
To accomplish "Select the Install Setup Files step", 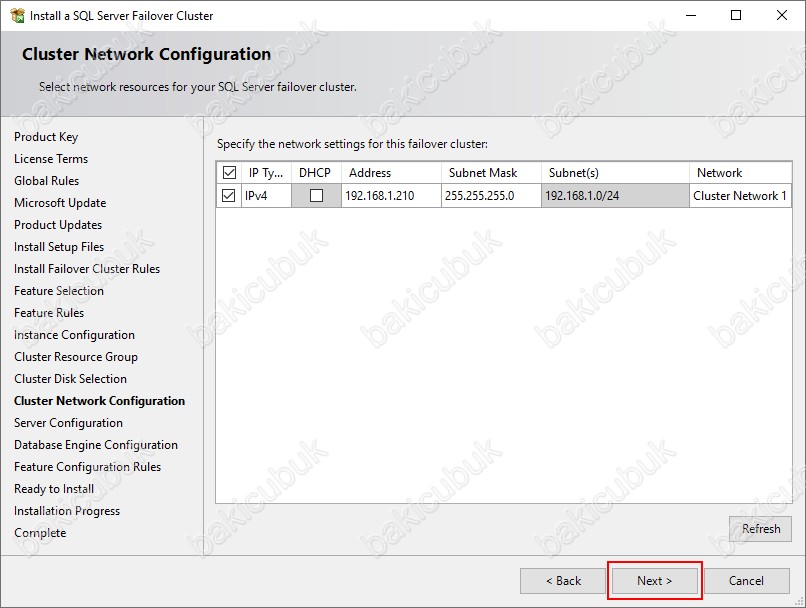I will tap(59, 247).
